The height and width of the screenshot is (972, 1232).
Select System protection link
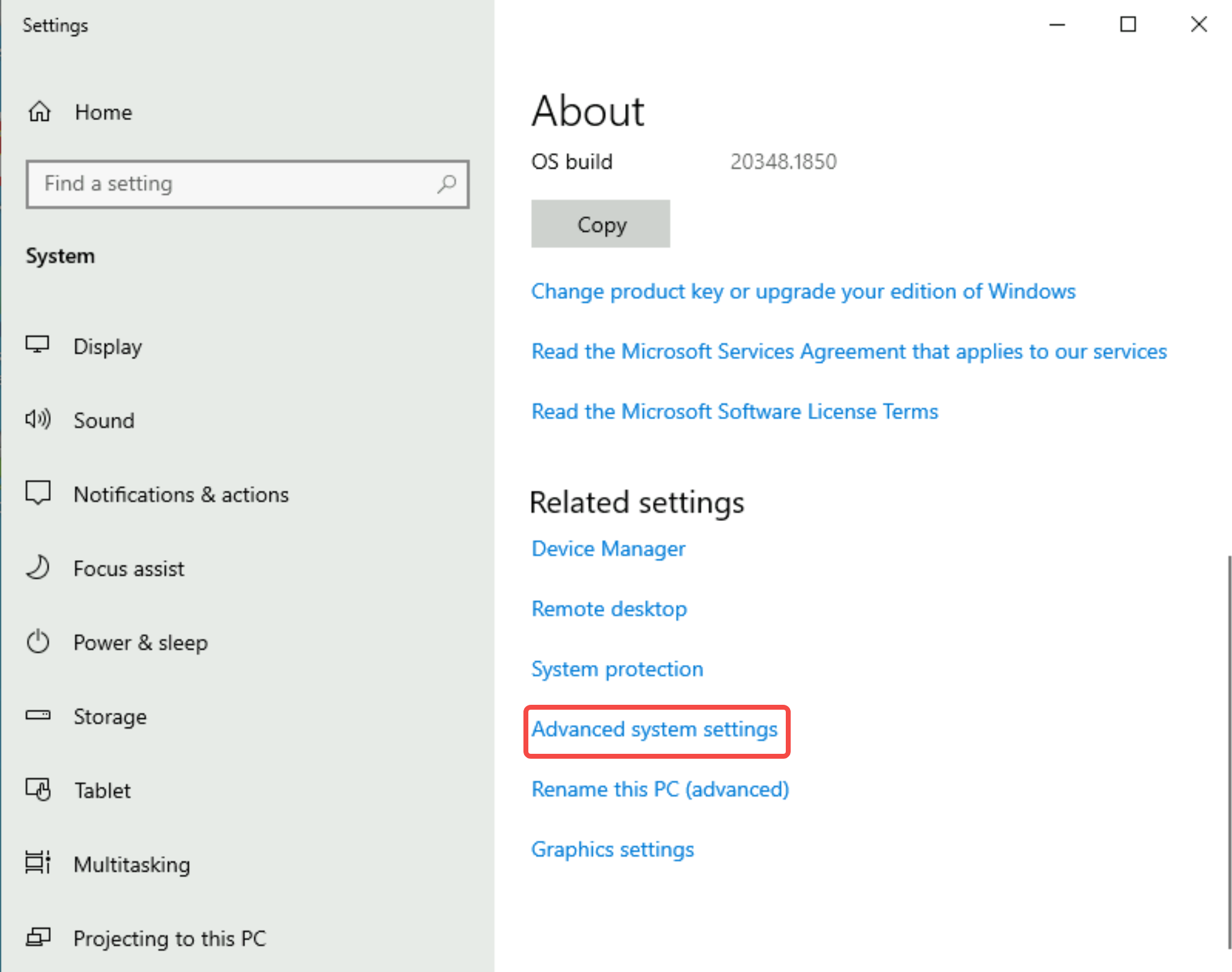(x=618, y=668)
